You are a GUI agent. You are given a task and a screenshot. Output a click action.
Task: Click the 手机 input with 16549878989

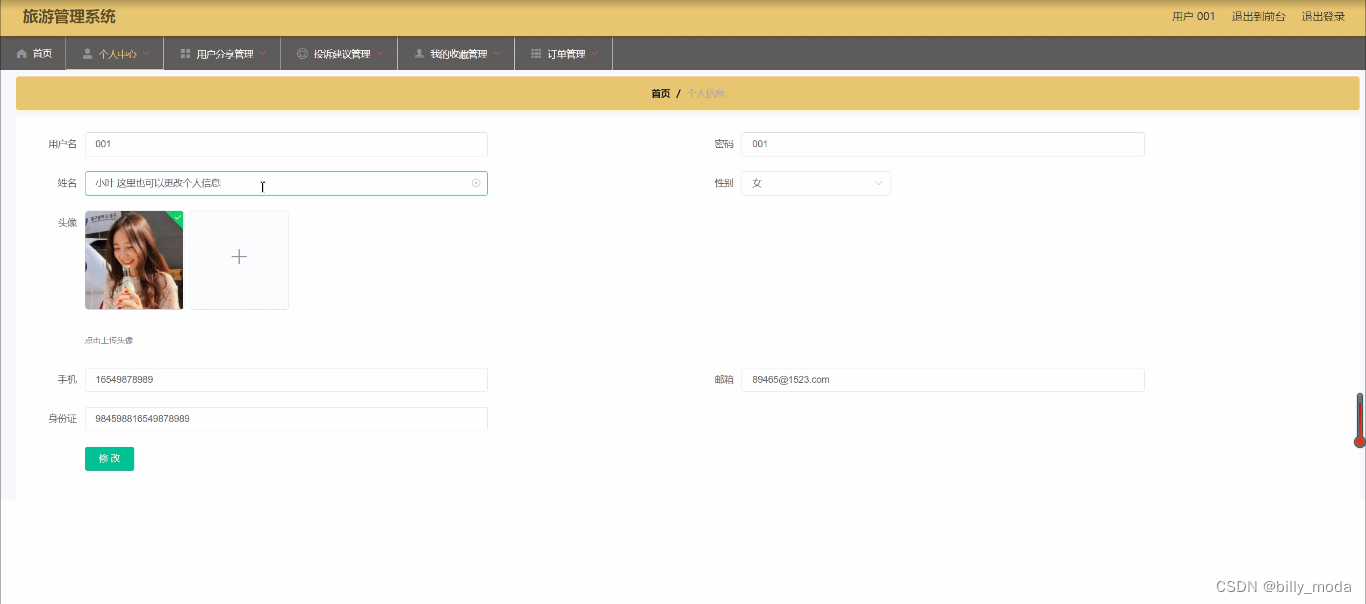click(x=286, y=380)
